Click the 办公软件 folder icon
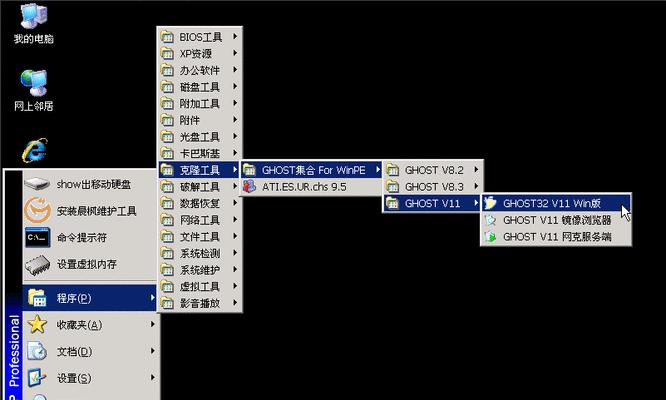Viewport: 666px width, 400px height. [167, 70]
